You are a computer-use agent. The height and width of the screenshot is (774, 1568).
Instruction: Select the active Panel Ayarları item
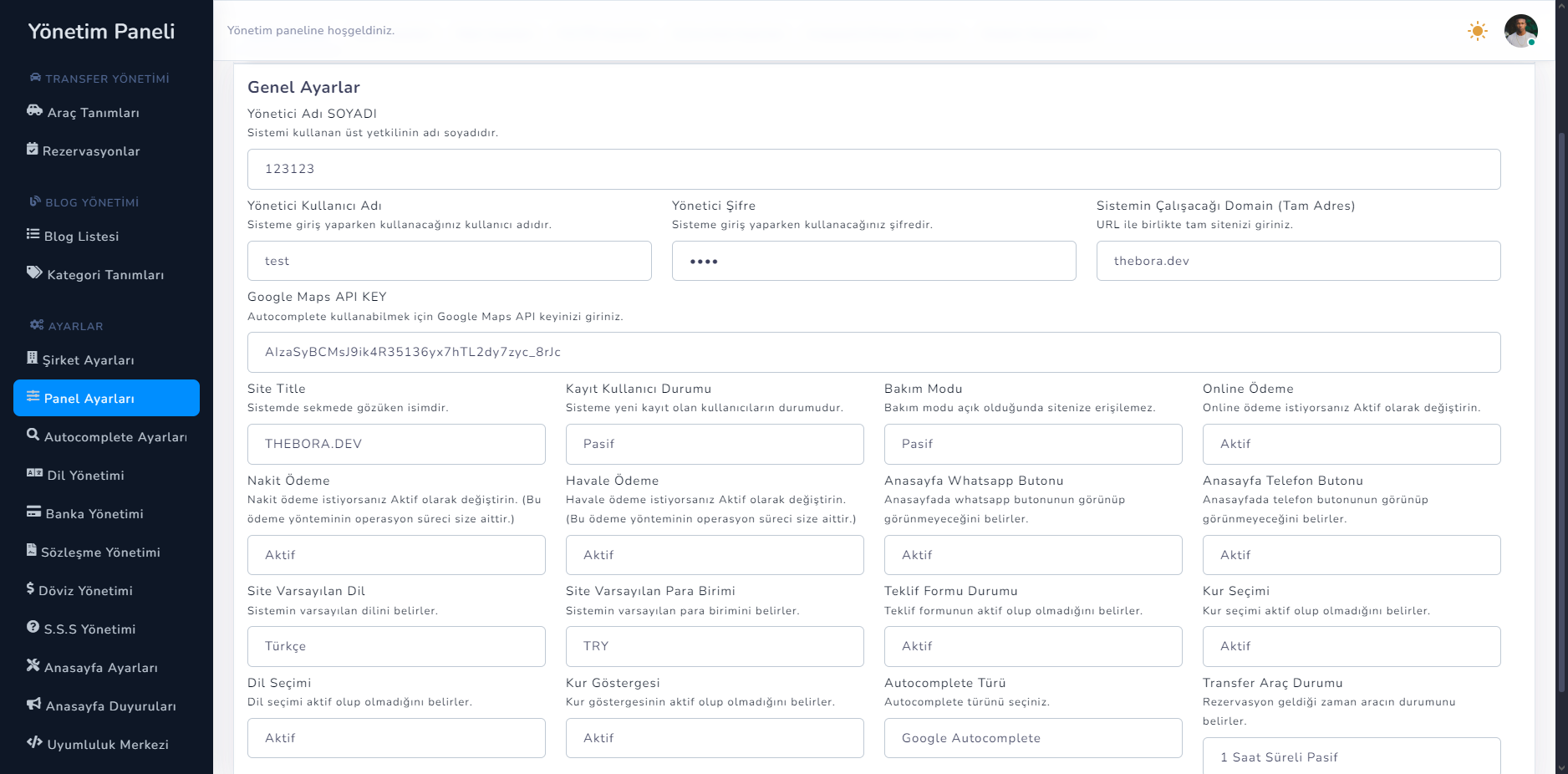pyautogui.click(x=106, y=398)
